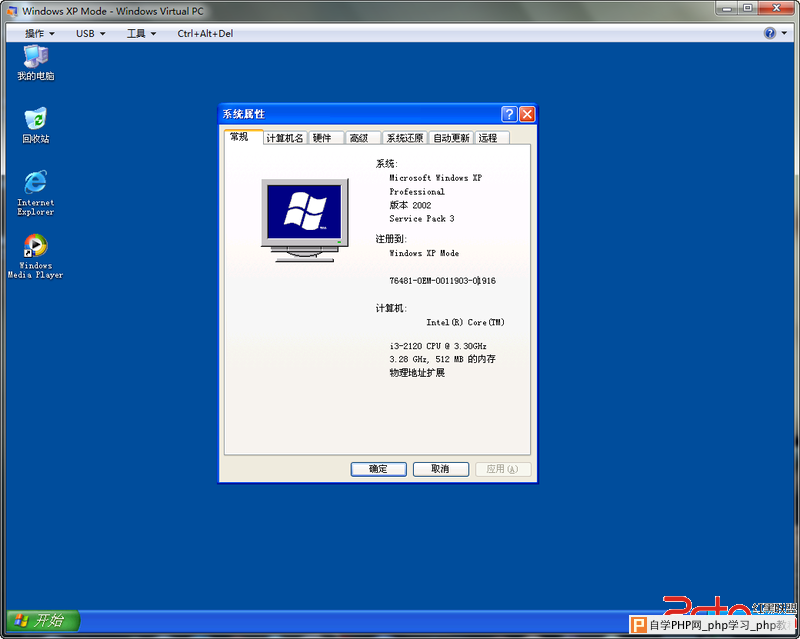
Task: Click the Intel(R) Core(TM) text
Action: tap(465, 323)
